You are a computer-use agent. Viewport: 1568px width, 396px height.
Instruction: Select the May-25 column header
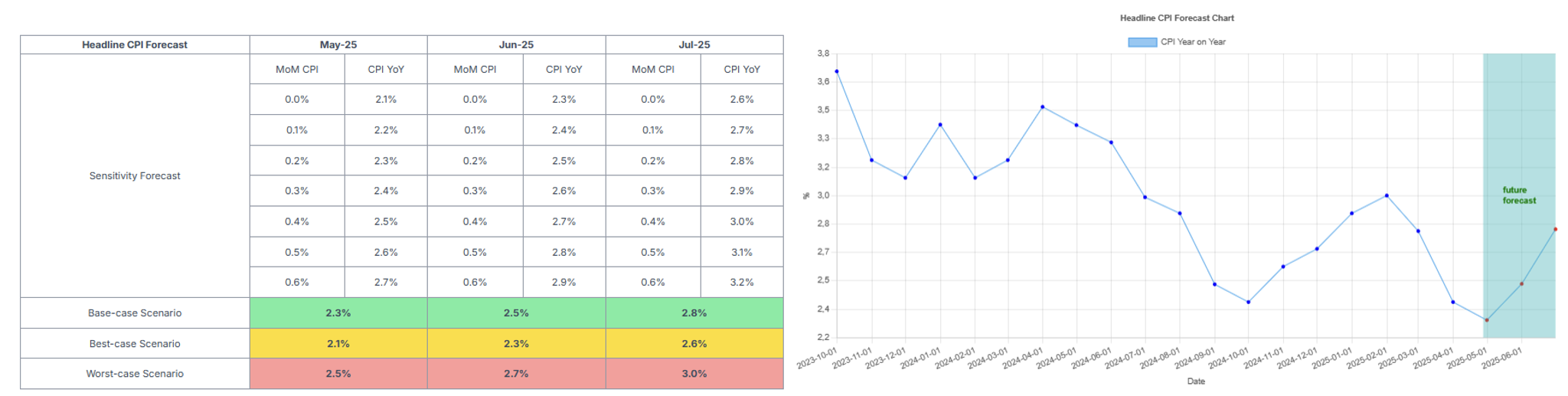338,44
